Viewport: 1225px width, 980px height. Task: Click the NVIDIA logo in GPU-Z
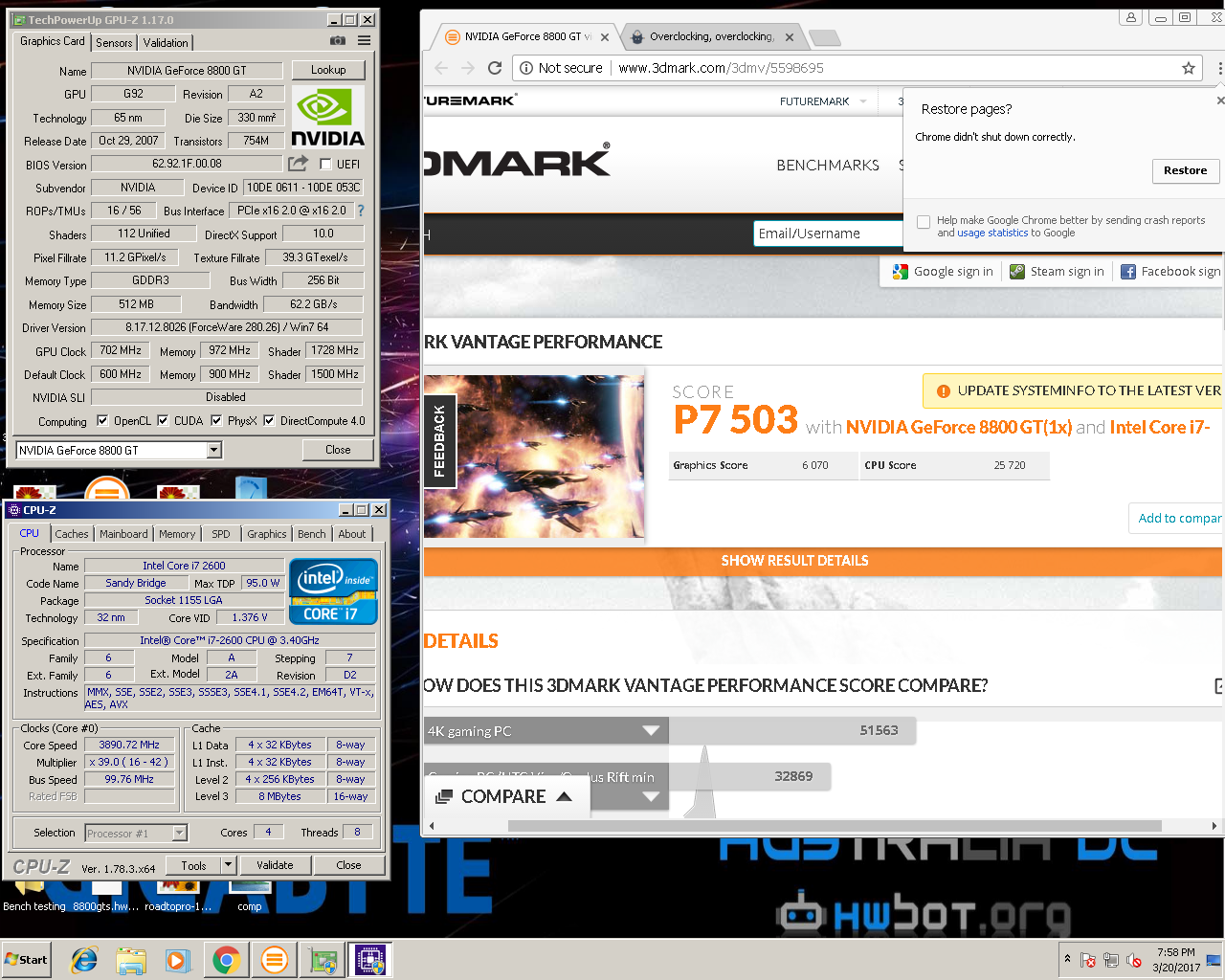[327, 116]
